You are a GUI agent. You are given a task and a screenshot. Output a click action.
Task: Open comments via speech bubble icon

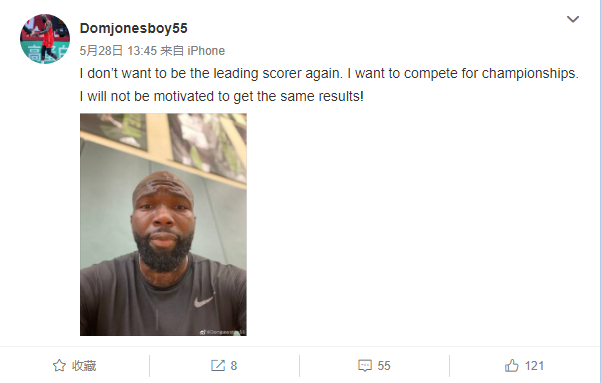[365, 365]
